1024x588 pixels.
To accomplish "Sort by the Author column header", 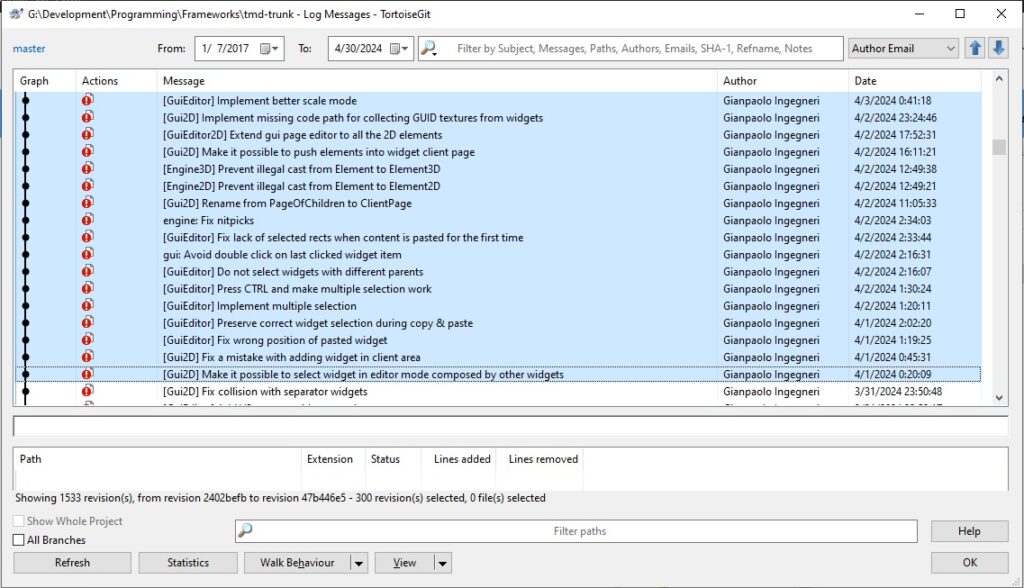I will [782, 81].
